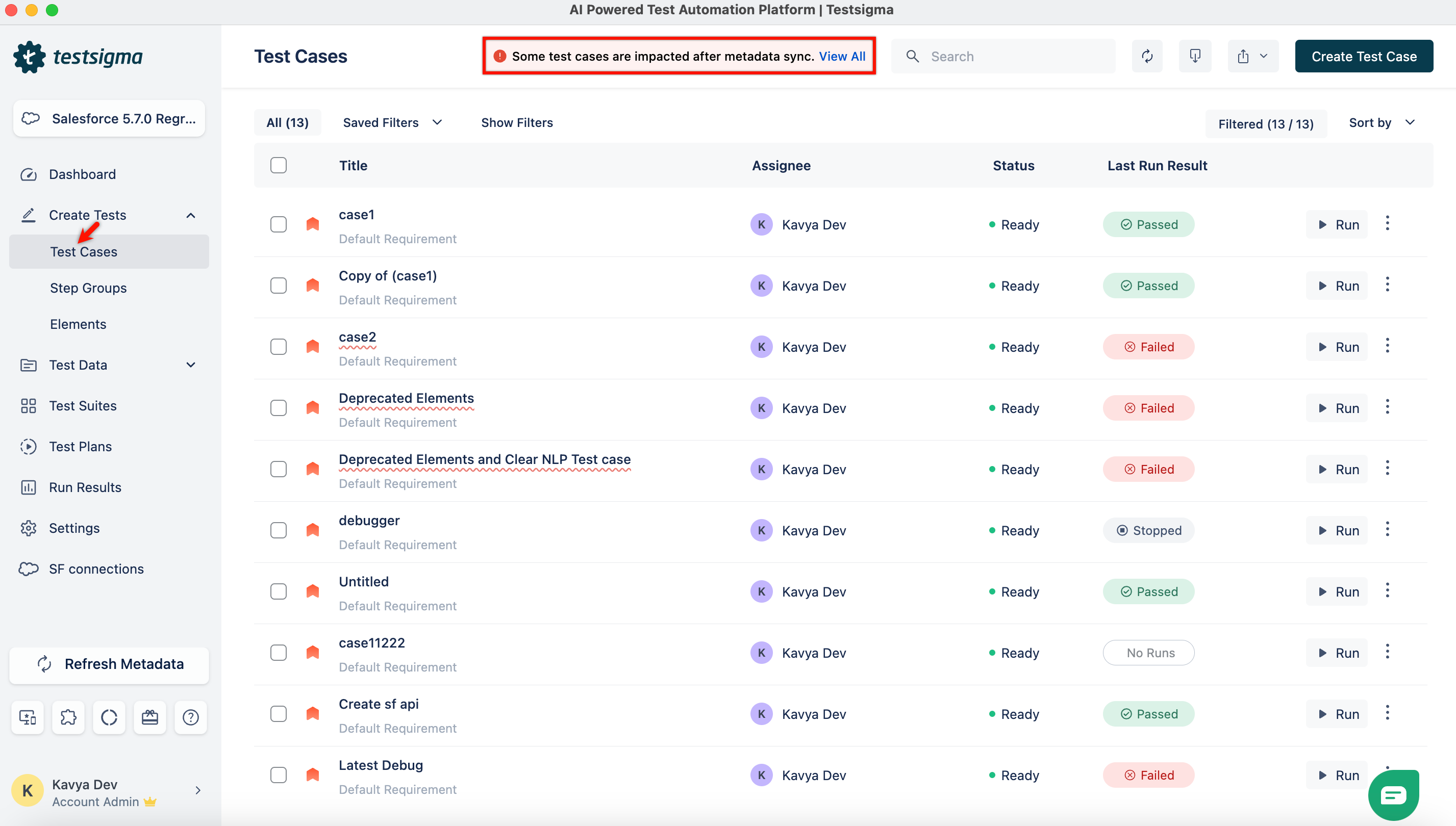This screenshot has height=826, width=1456.
Task: Open the export share dropdown in the header
Action: tap(1253, 56)
